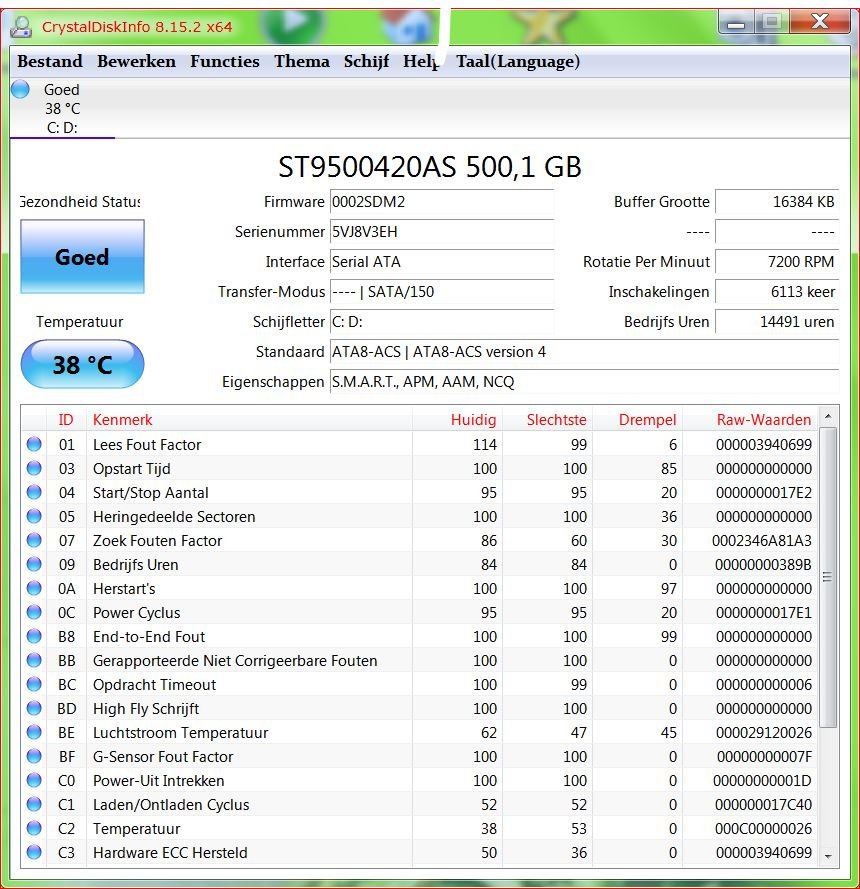Open the Taal(Language) menu

click(518, 62)
